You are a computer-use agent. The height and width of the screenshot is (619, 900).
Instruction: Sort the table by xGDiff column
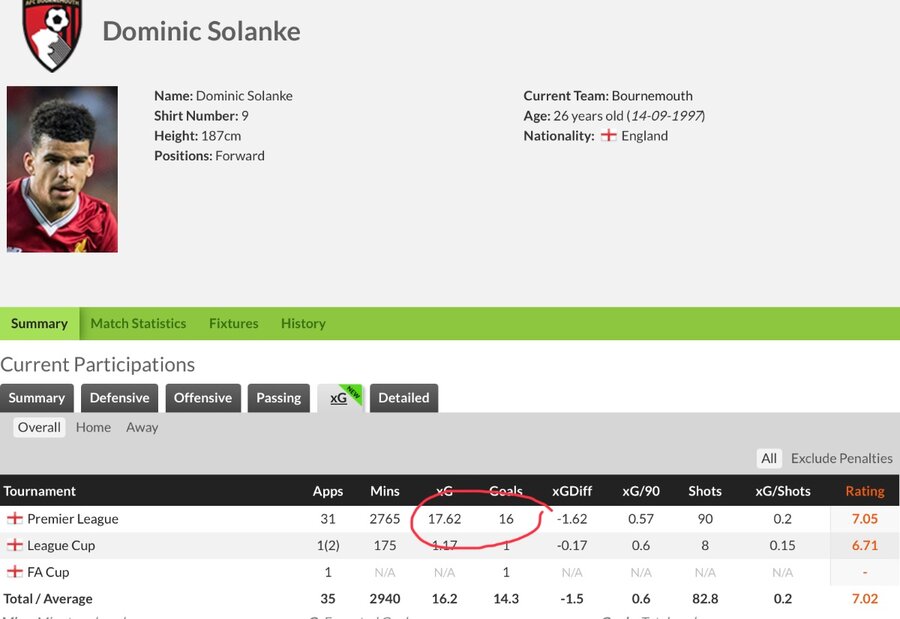coord(572,491)
